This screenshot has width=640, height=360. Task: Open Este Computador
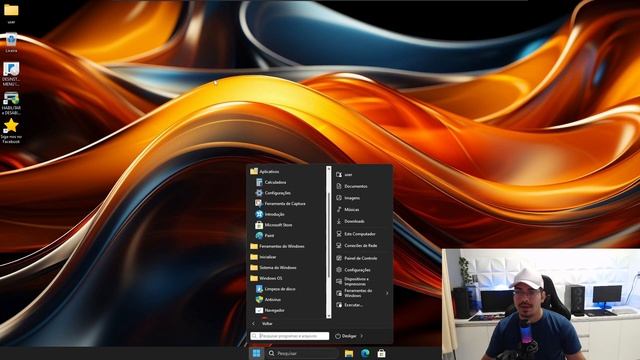coord(356,234)
